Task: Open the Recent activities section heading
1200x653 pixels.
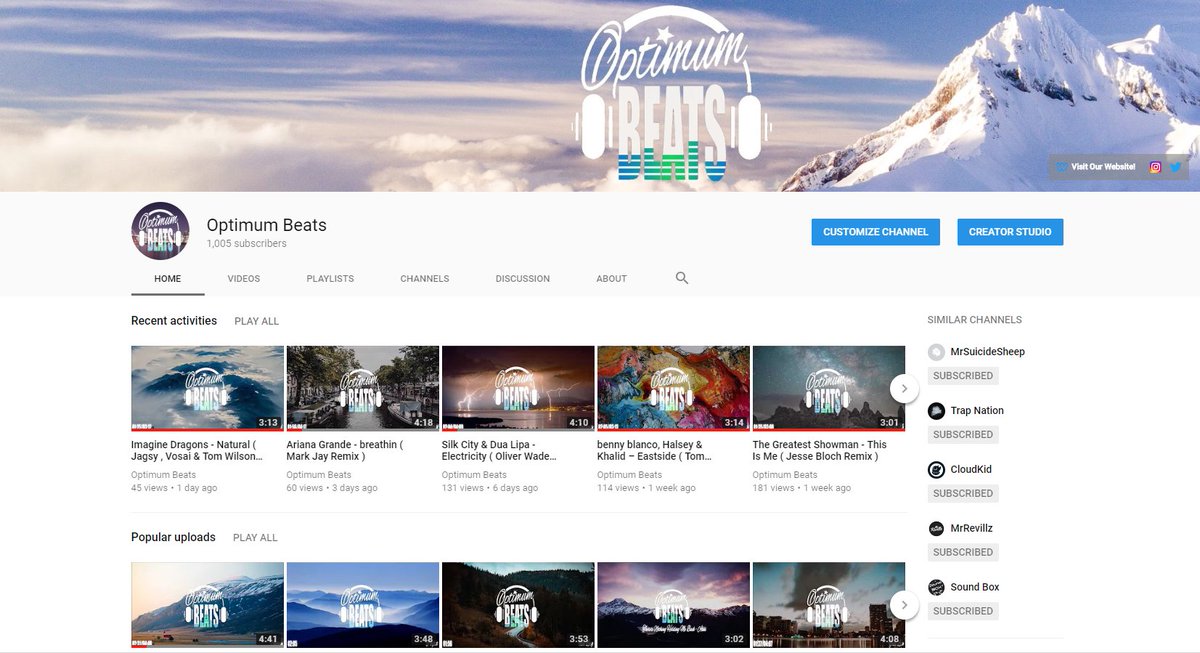Action: point(174,321)
